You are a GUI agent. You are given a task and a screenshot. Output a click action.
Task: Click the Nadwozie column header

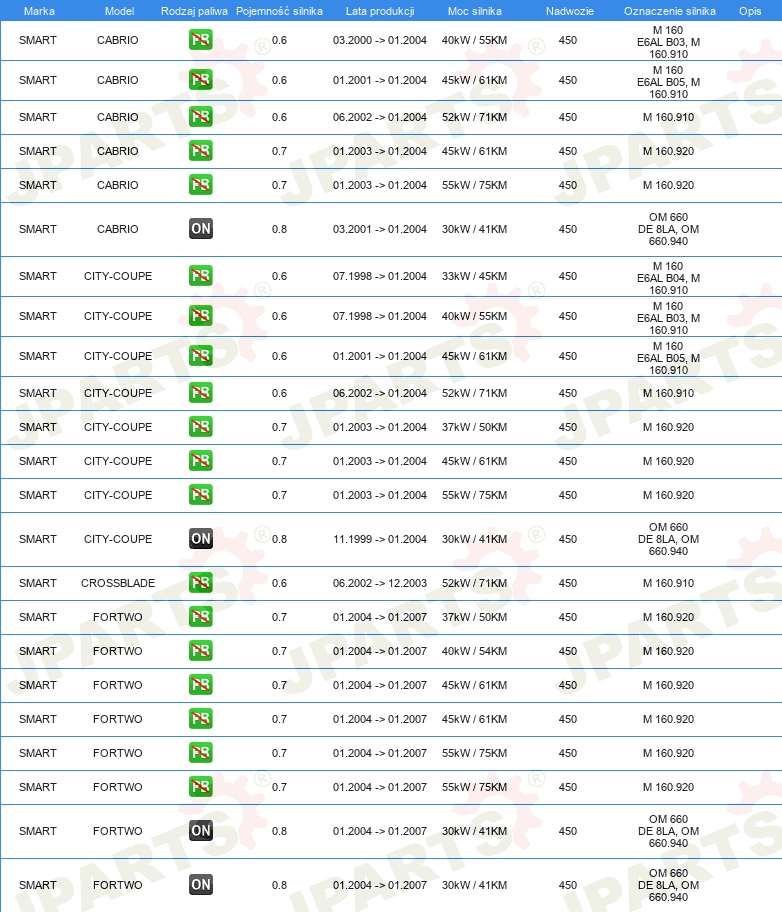click(570, 11)
